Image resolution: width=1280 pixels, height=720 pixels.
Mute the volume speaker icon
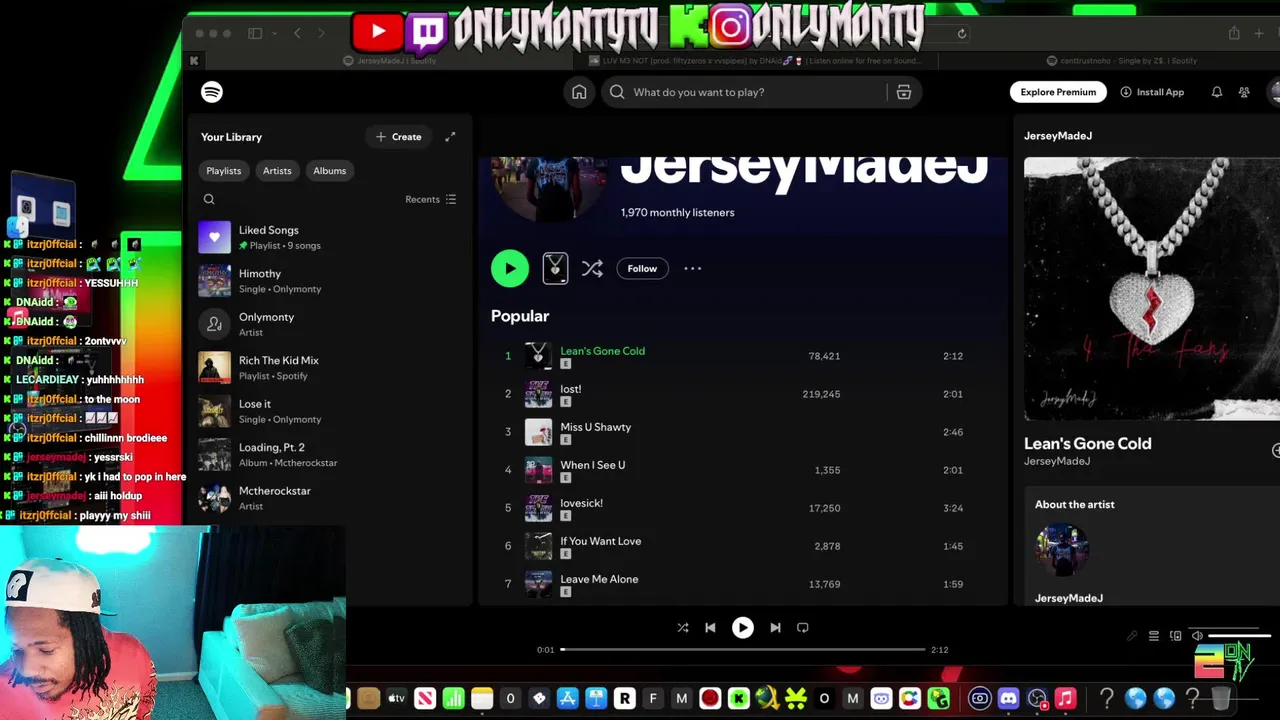point(1197,636)
